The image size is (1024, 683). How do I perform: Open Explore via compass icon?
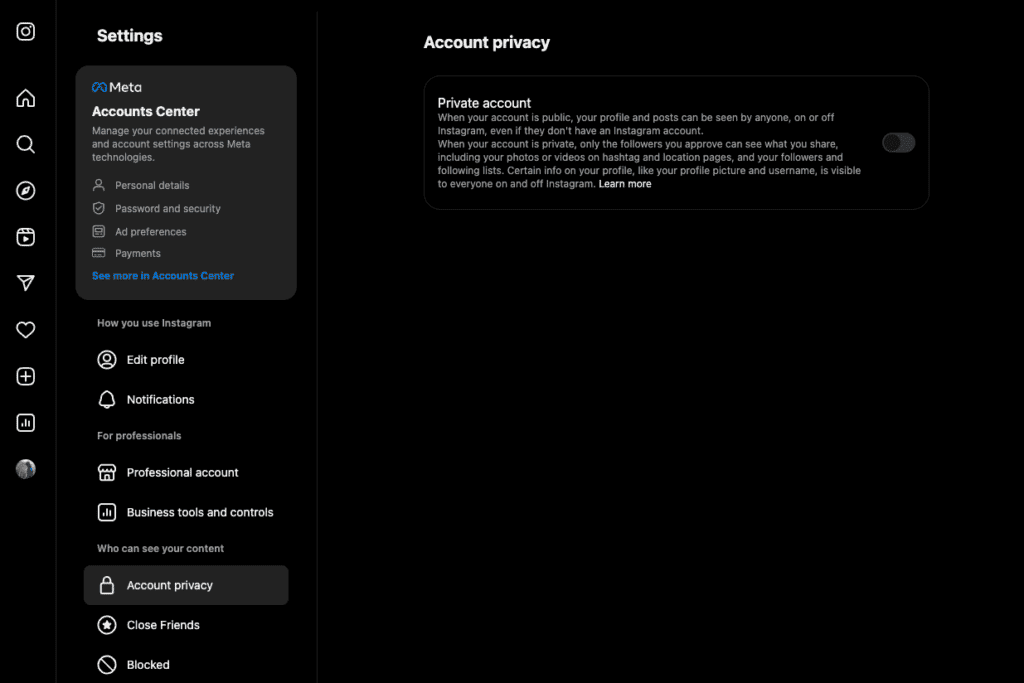click(26, 191)
